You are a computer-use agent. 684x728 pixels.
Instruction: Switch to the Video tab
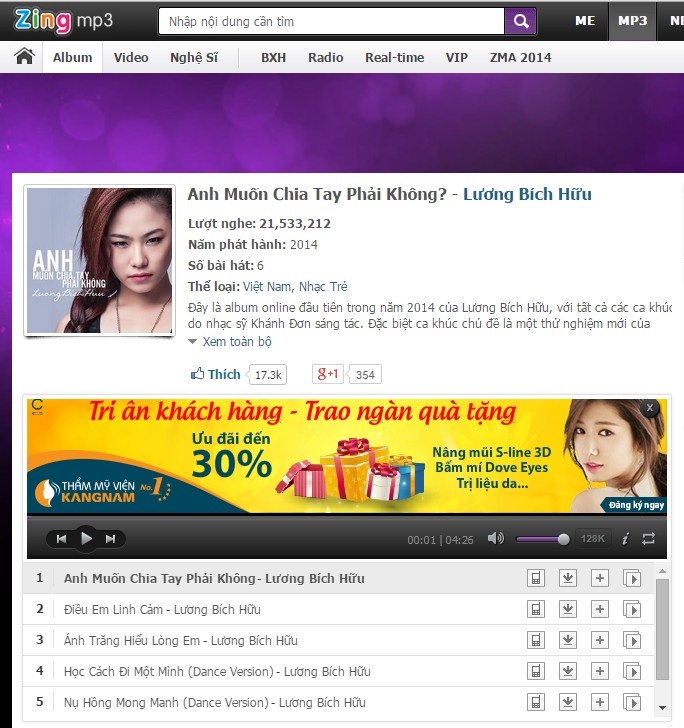[x=131, y=57]
